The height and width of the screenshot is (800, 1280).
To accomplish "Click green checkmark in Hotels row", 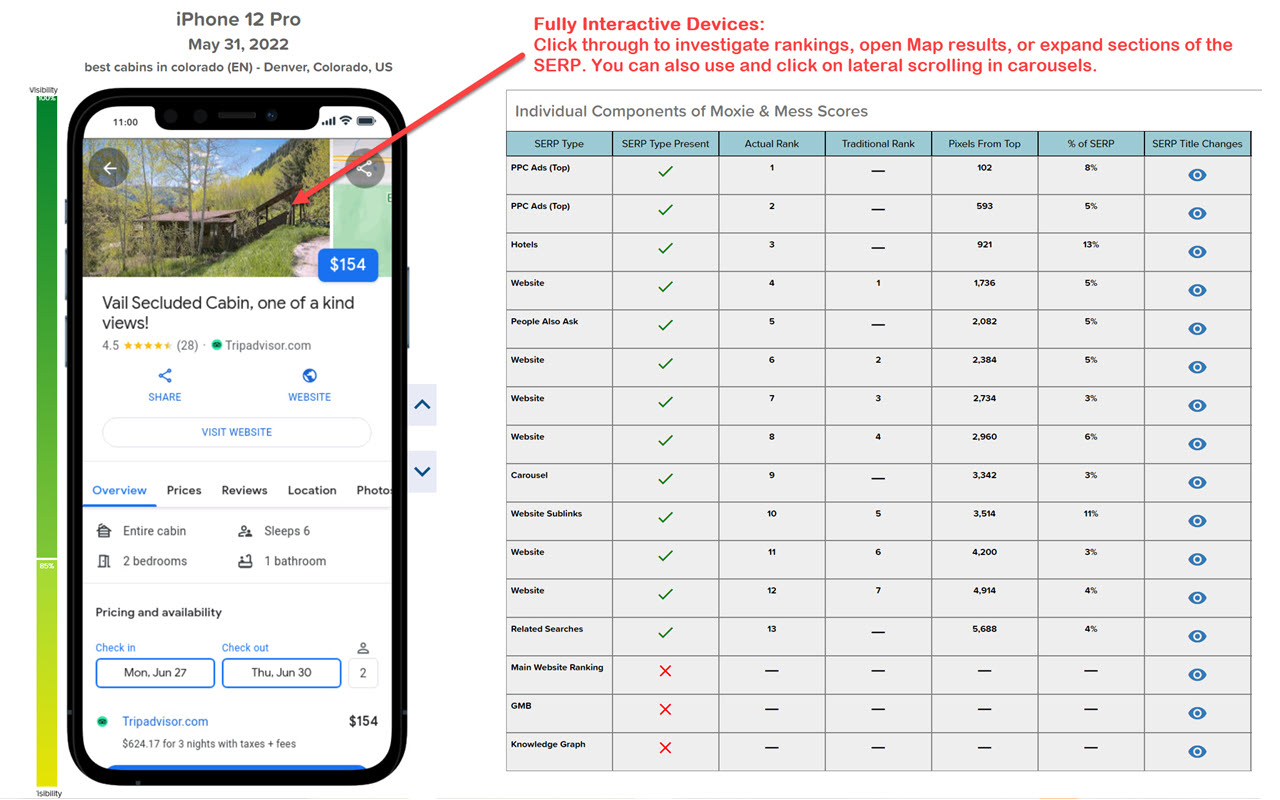I will [x=665, y=248].
